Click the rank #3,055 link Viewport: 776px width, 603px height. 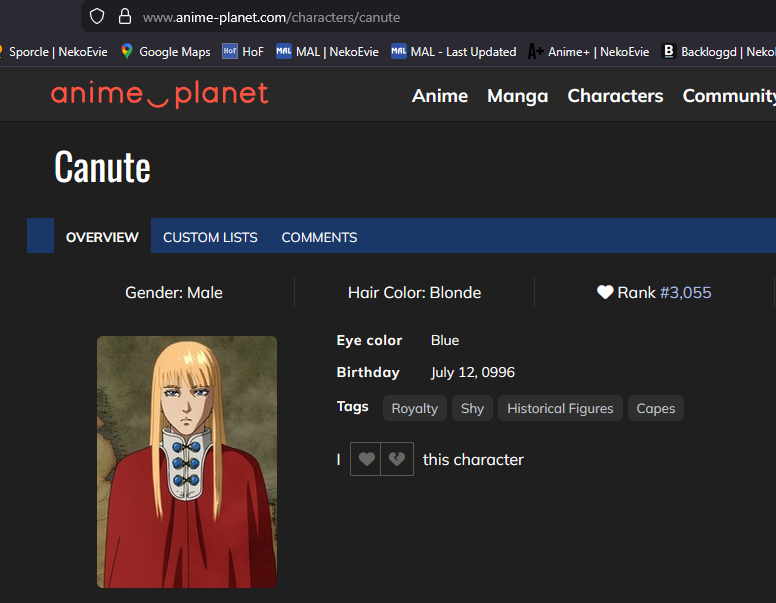click(685, 293)
